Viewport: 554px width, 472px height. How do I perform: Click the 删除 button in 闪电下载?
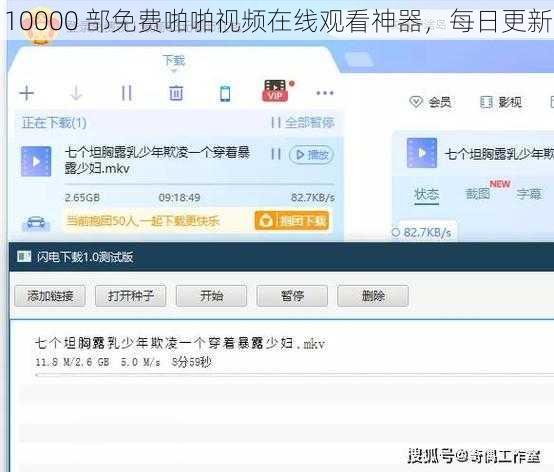point(373,296)
